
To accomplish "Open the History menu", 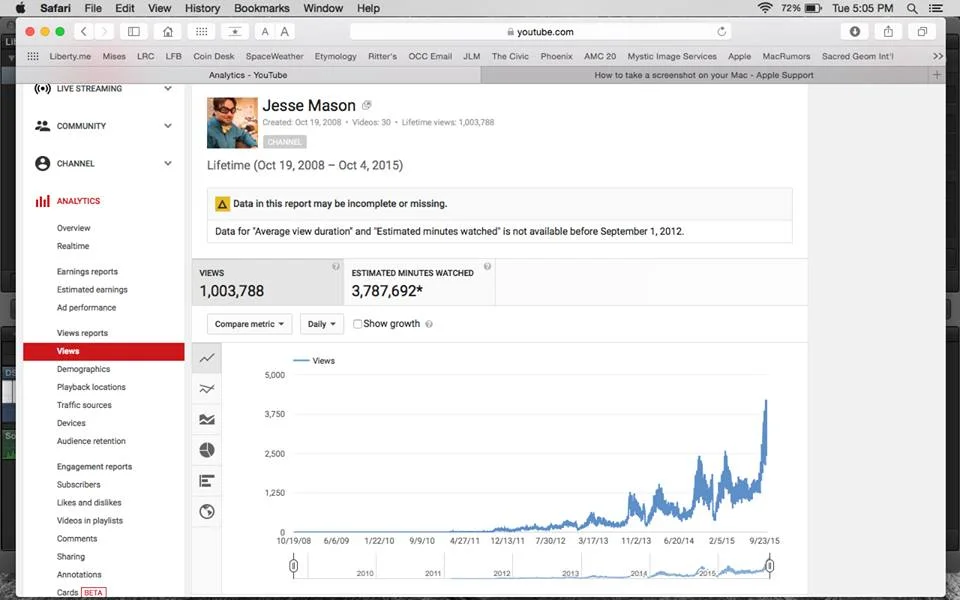I will tap(202, 9).
